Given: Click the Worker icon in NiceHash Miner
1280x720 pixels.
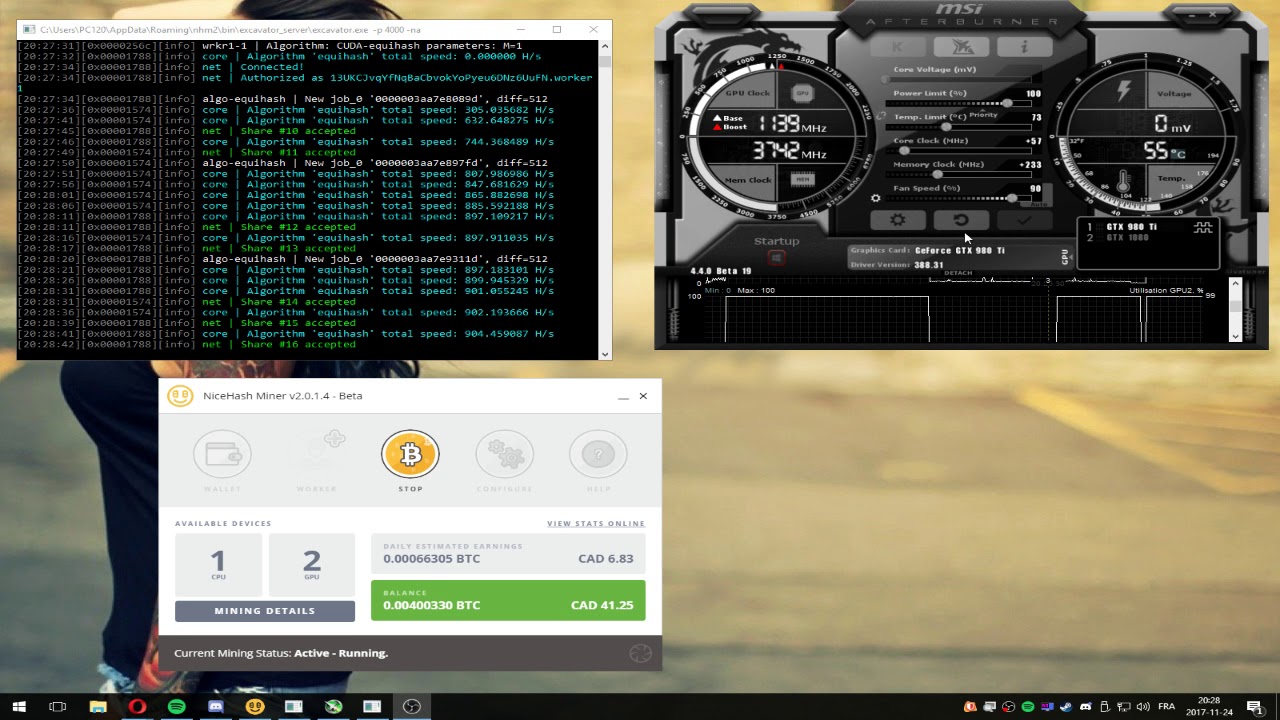Looking at the screenshot, I should [x=316, y=455].
